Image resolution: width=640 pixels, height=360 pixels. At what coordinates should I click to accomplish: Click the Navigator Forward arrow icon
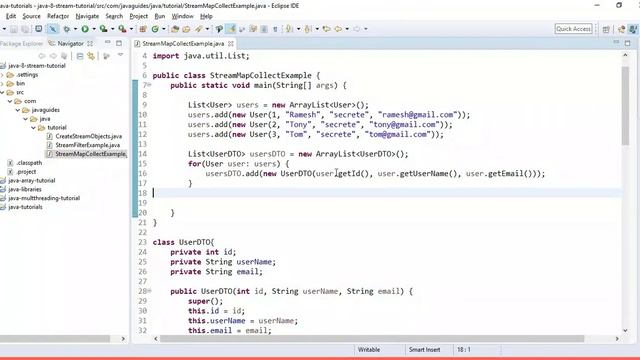[53, 56]
